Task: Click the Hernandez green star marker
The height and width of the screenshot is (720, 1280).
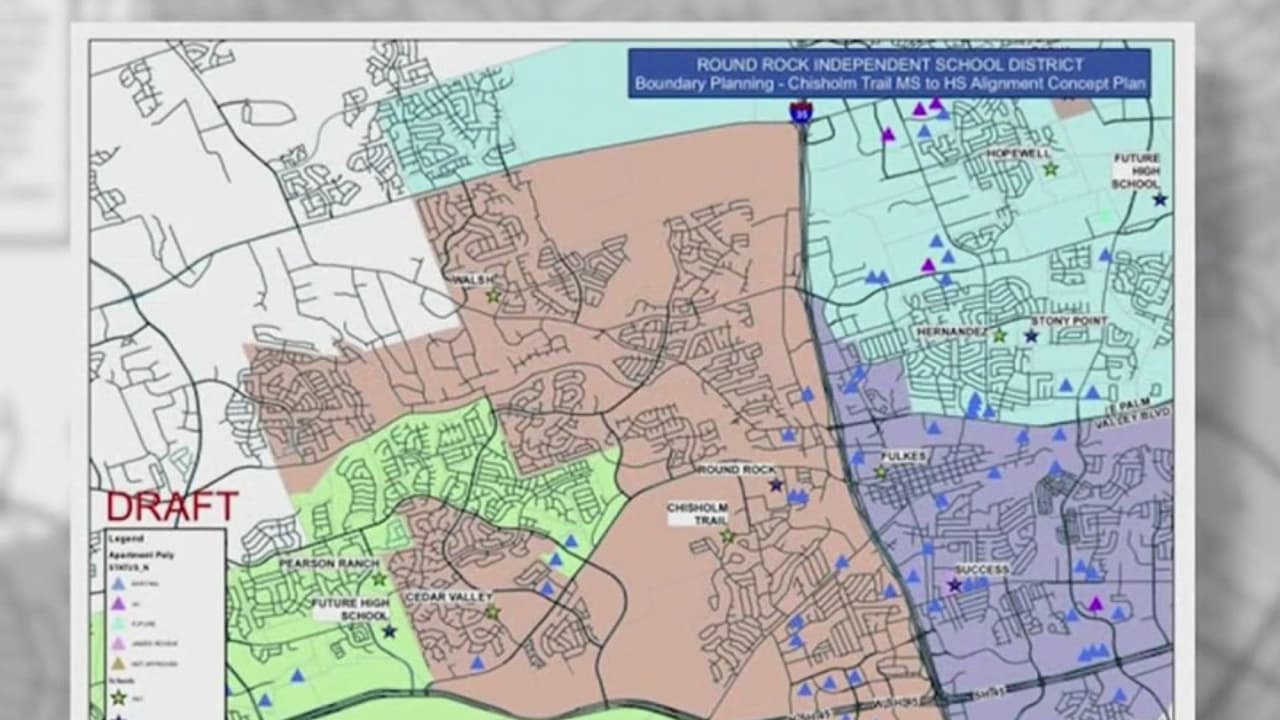Action: (x=999, y=336)
